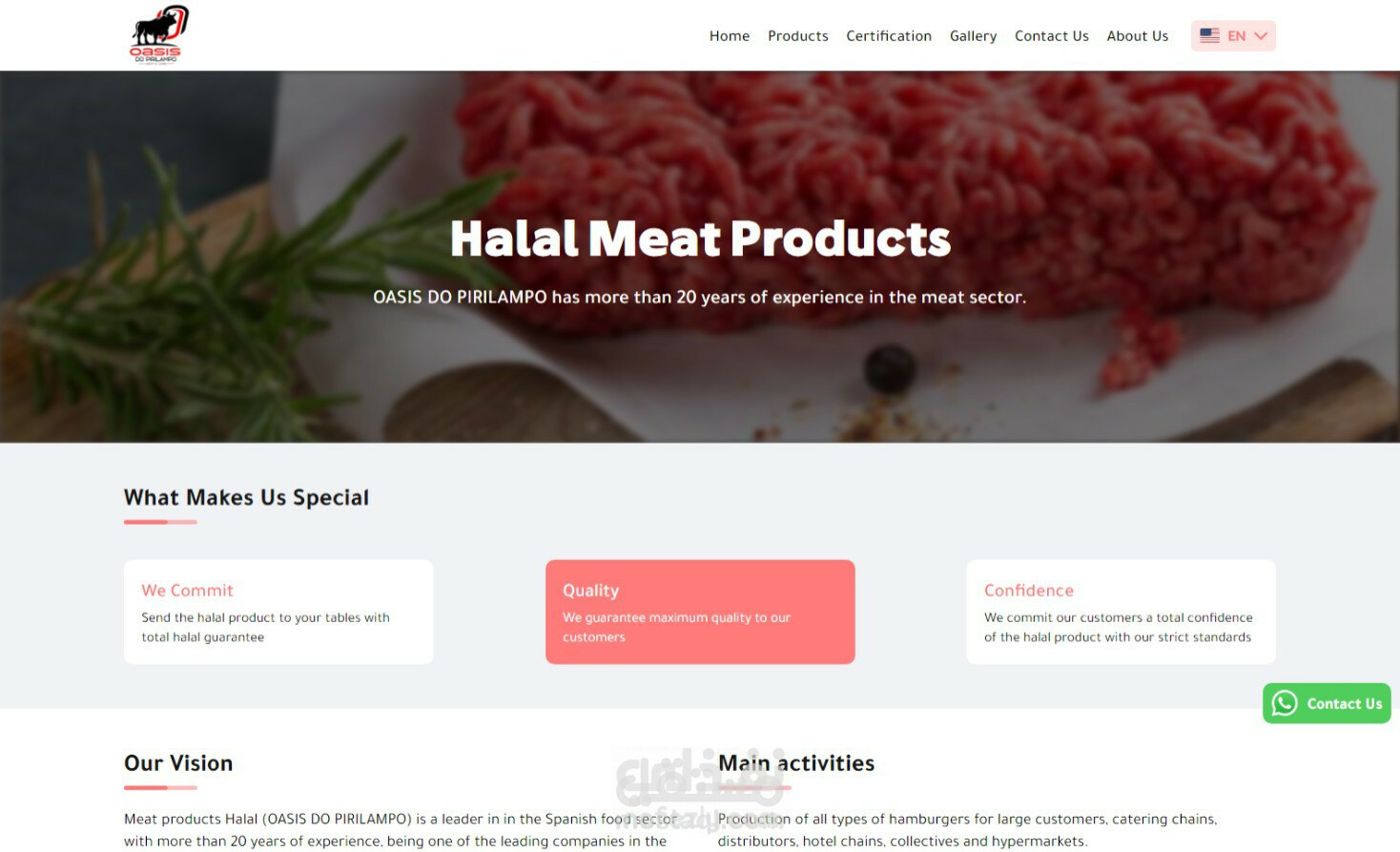
Task: Open the EN language selector
Action: [1233, 36]
